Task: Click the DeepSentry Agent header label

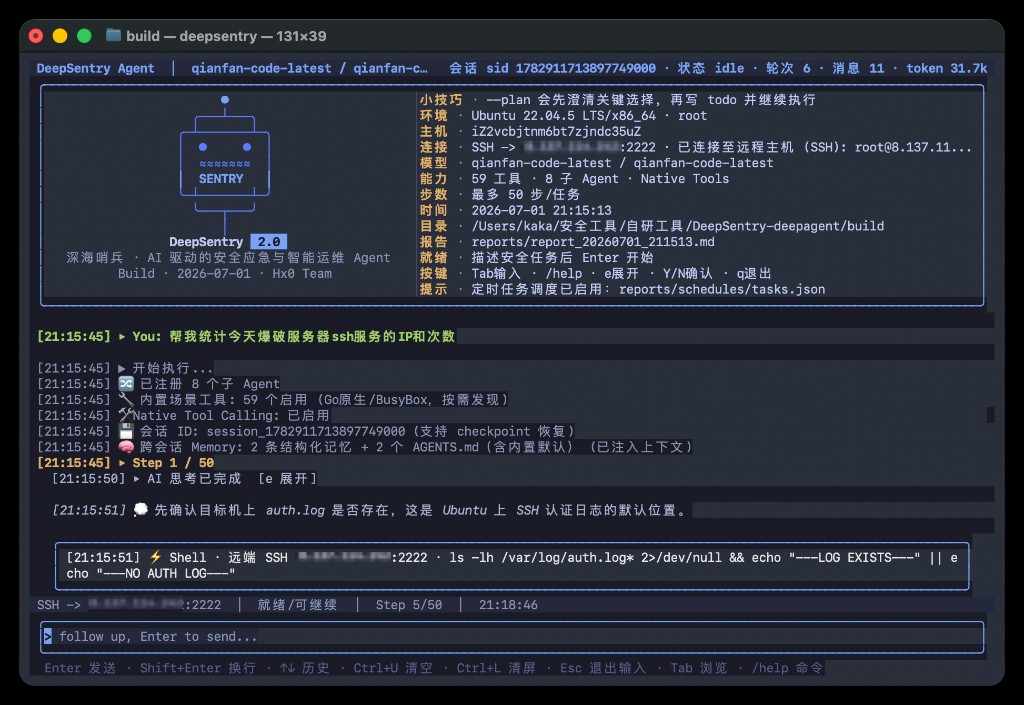Action: coord(95,68)
